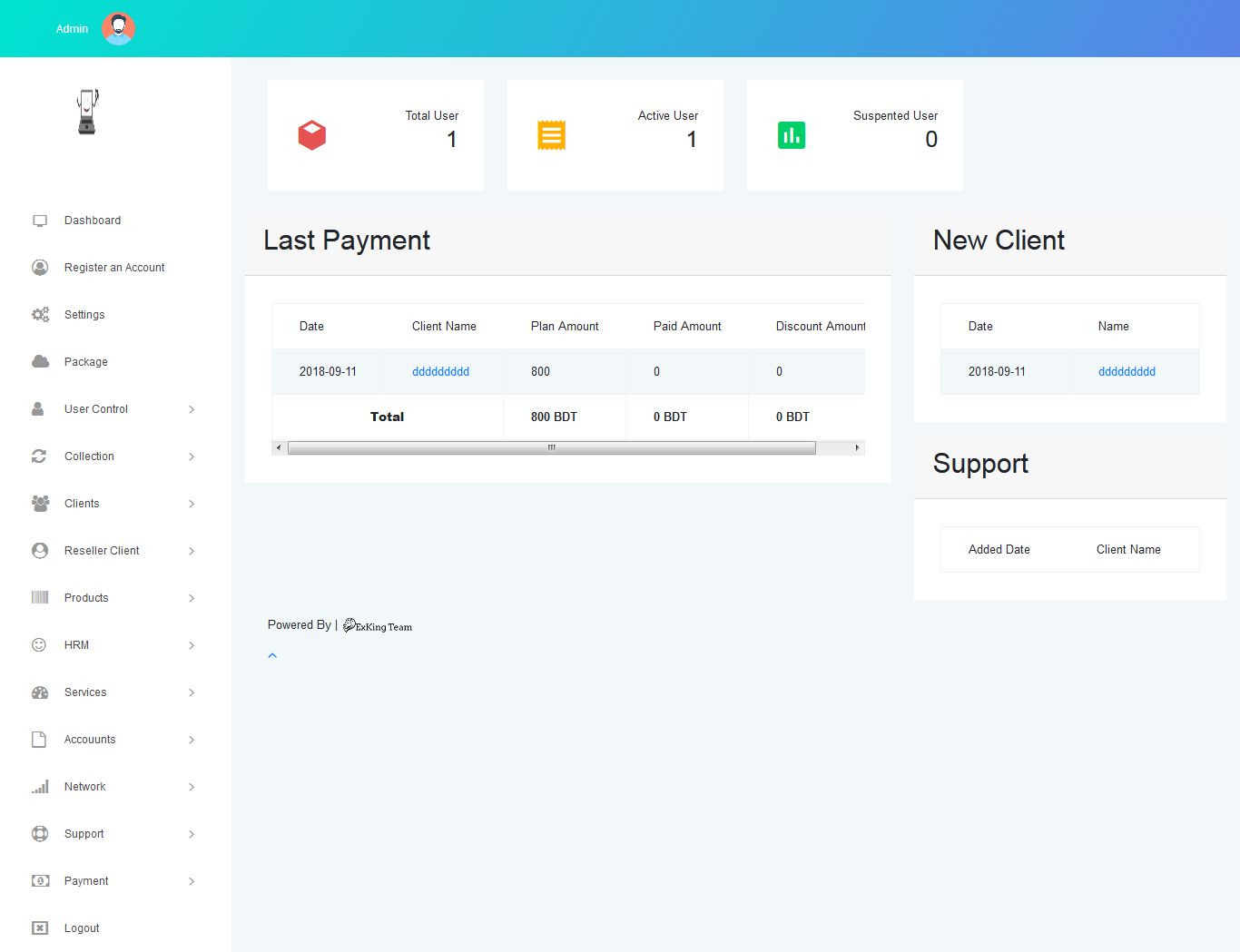Click the blender logo in sidebar
1240x952 pixels.
tap(87, 112)
